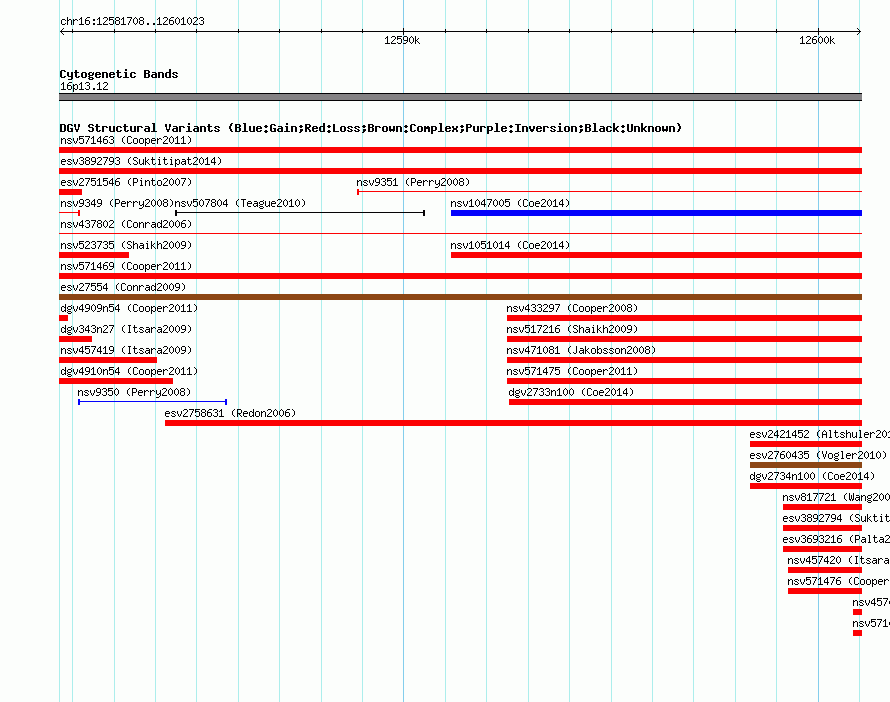Open dgv4909n54 (Cooper2011) label
The image size is (890, 702).
point(129,308)
